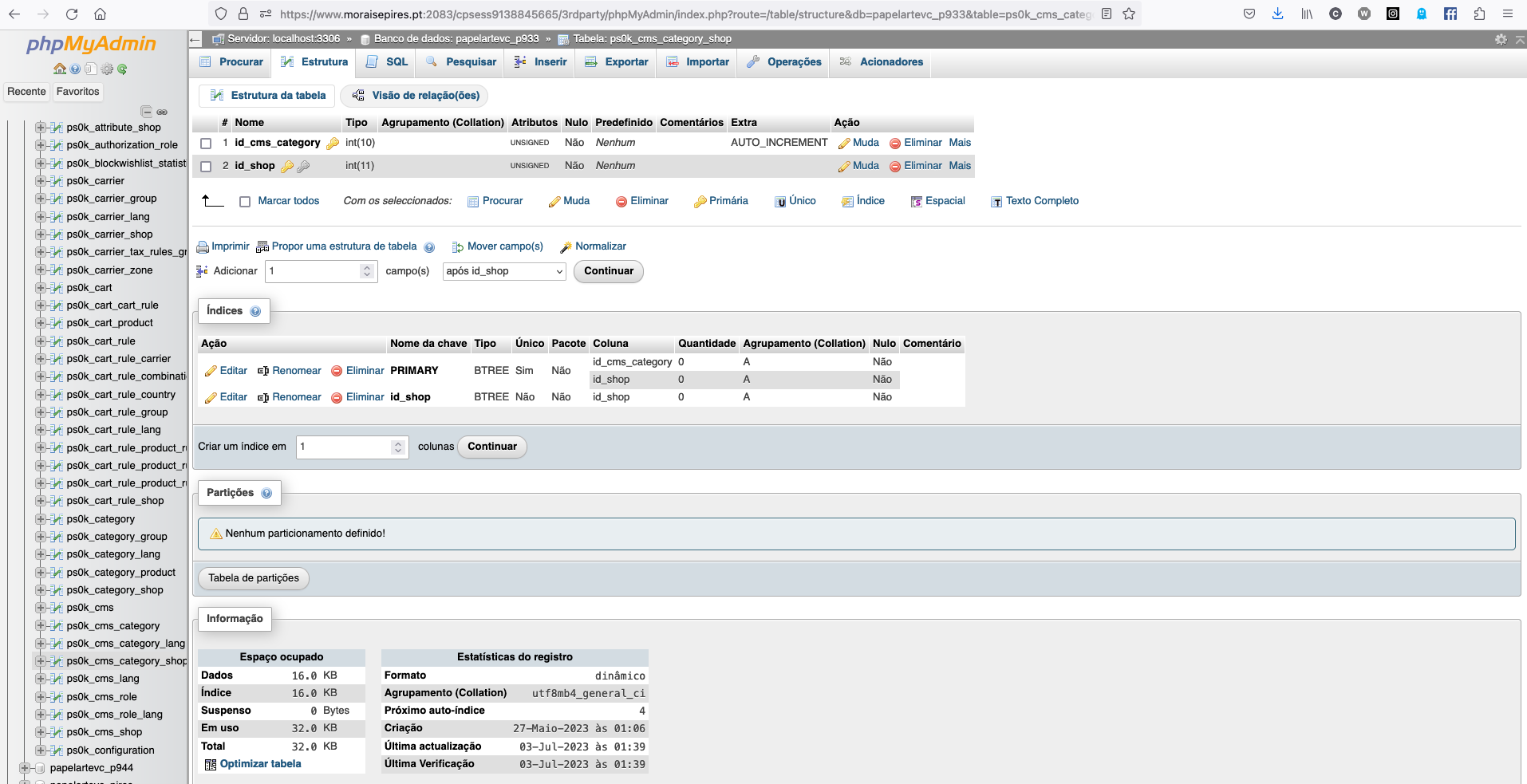Image resolution: width=1527 pixels, height=784 pixels.
Task: Collapse all navigation tree items icon
Action: [146, 112]
